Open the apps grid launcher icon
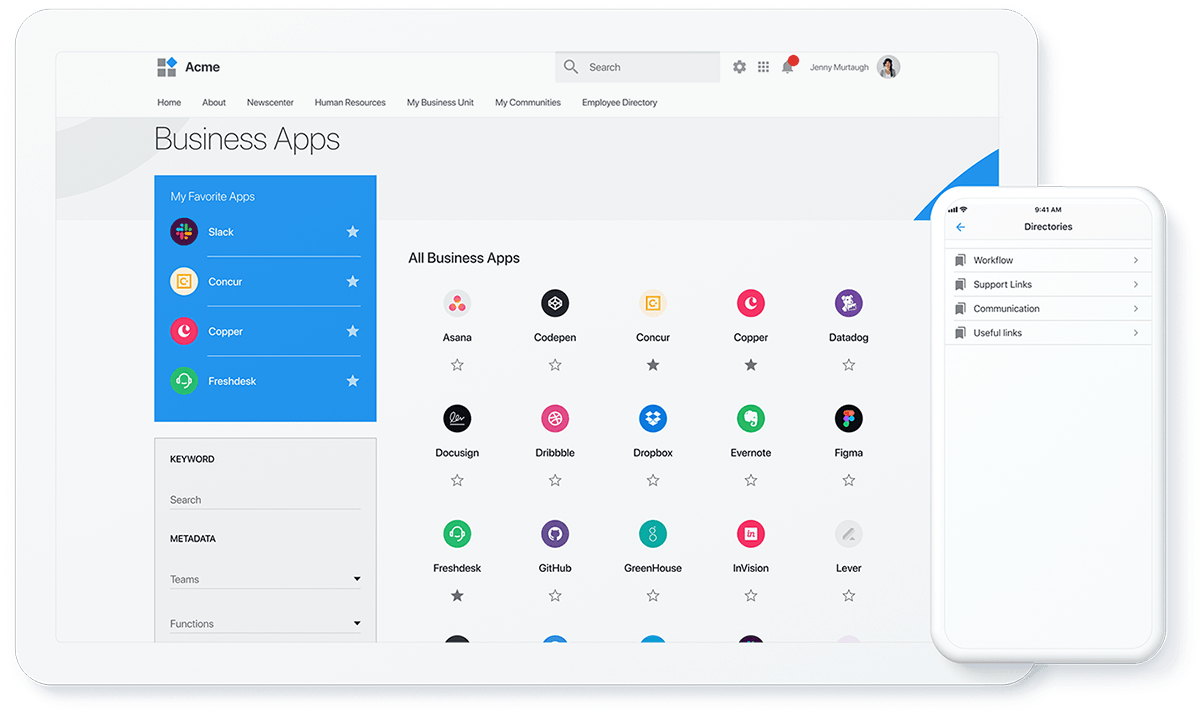Viewport: 1200px width, 713px height. [x=763, y=67]
